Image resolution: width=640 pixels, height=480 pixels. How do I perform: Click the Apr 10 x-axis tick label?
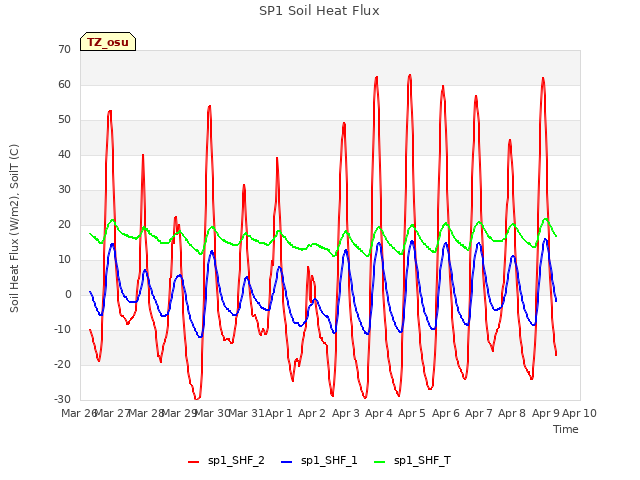580,413
